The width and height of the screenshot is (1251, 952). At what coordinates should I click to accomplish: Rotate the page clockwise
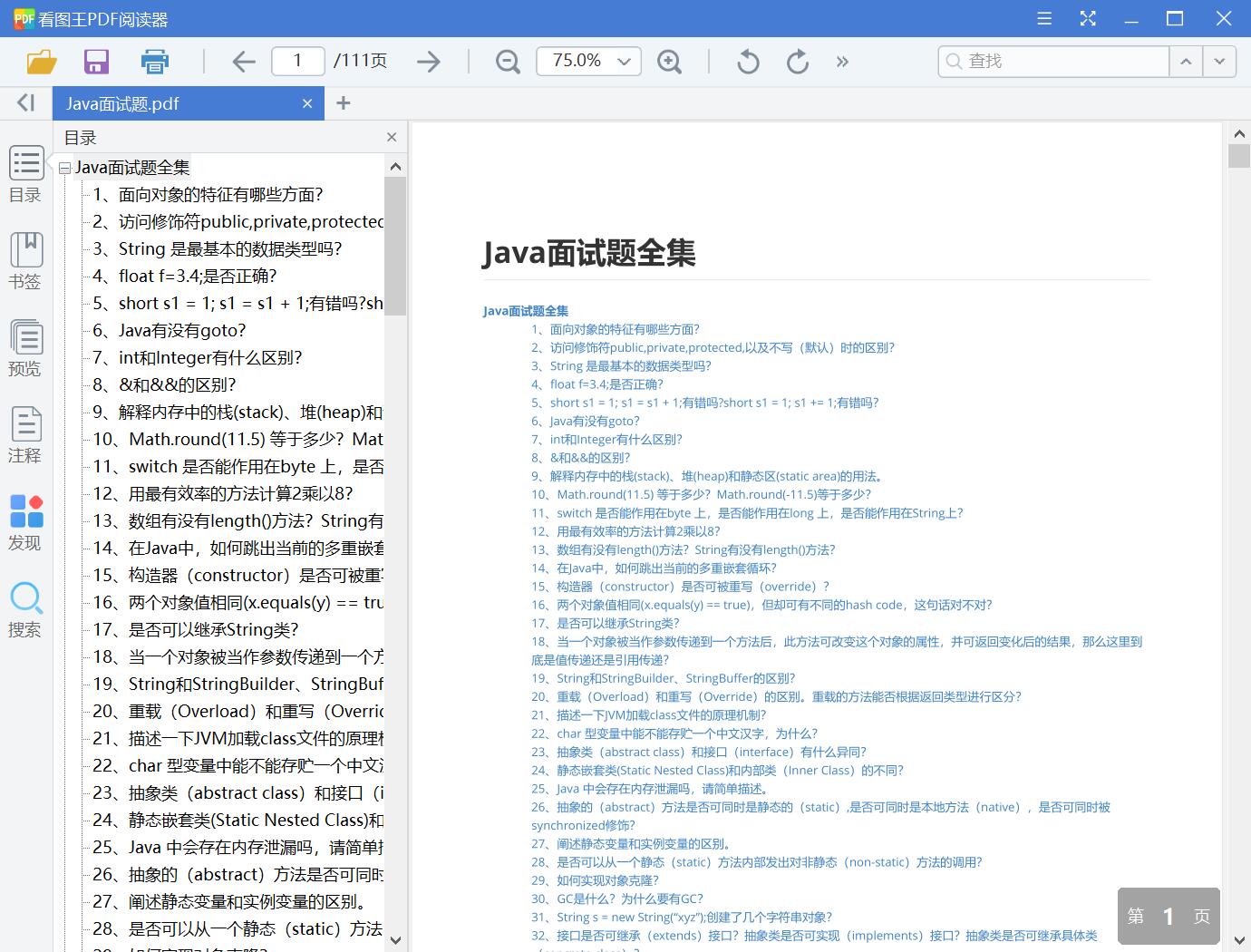798,62
